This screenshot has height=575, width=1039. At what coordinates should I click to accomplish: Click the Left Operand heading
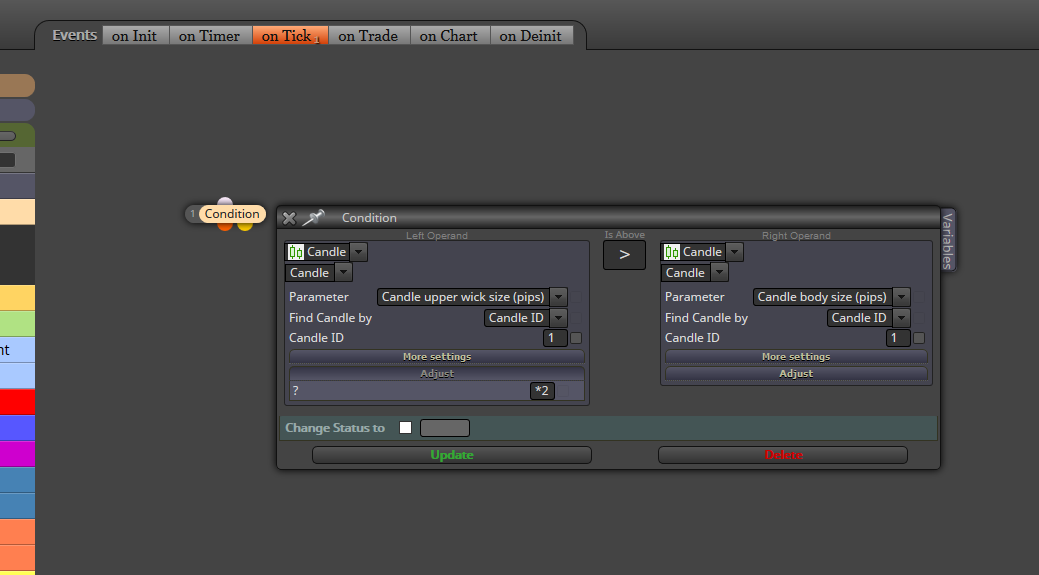[437, 236]
